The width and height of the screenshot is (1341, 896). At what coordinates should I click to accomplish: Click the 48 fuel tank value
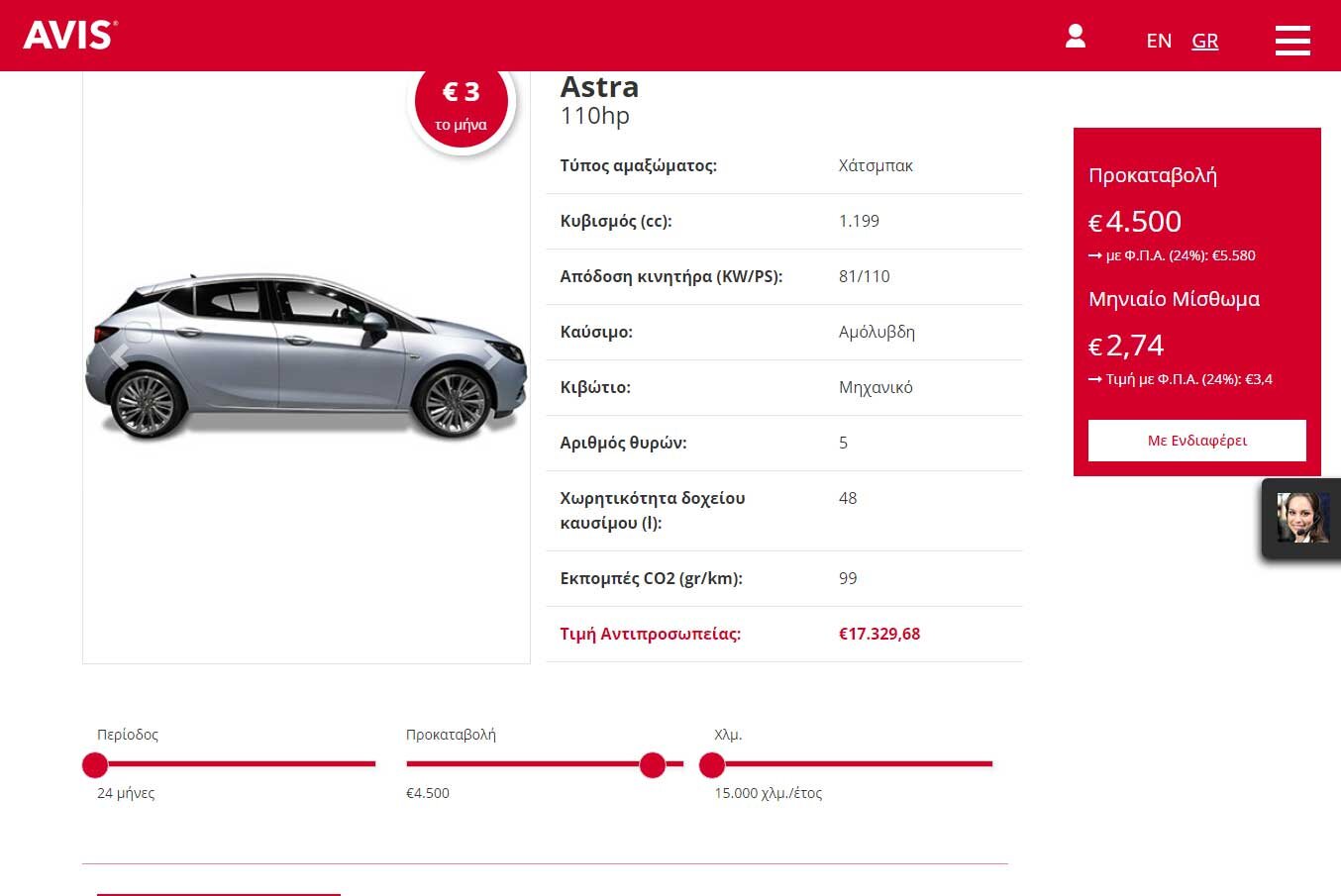coord(848,498)
